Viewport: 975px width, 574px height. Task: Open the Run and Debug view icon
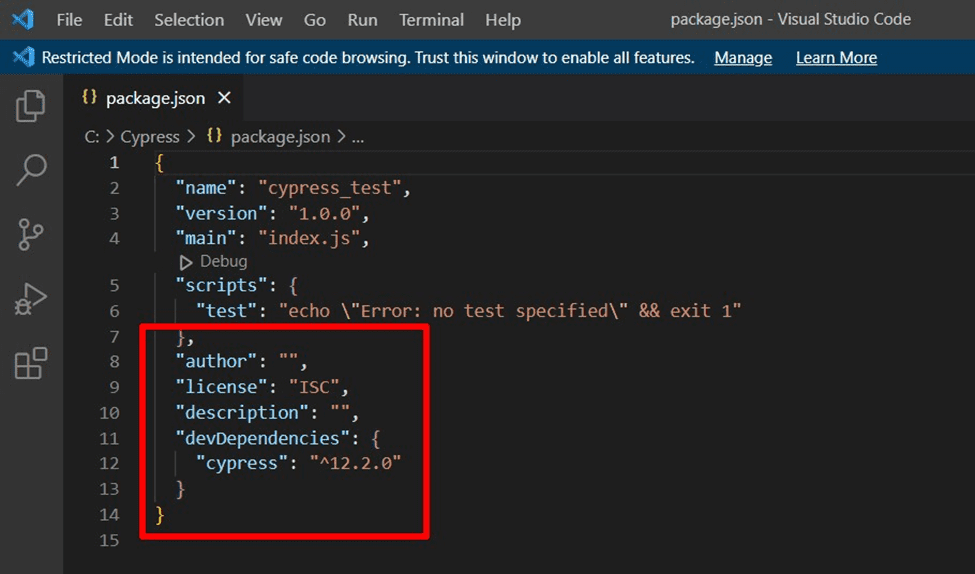(x=31, y=298)
